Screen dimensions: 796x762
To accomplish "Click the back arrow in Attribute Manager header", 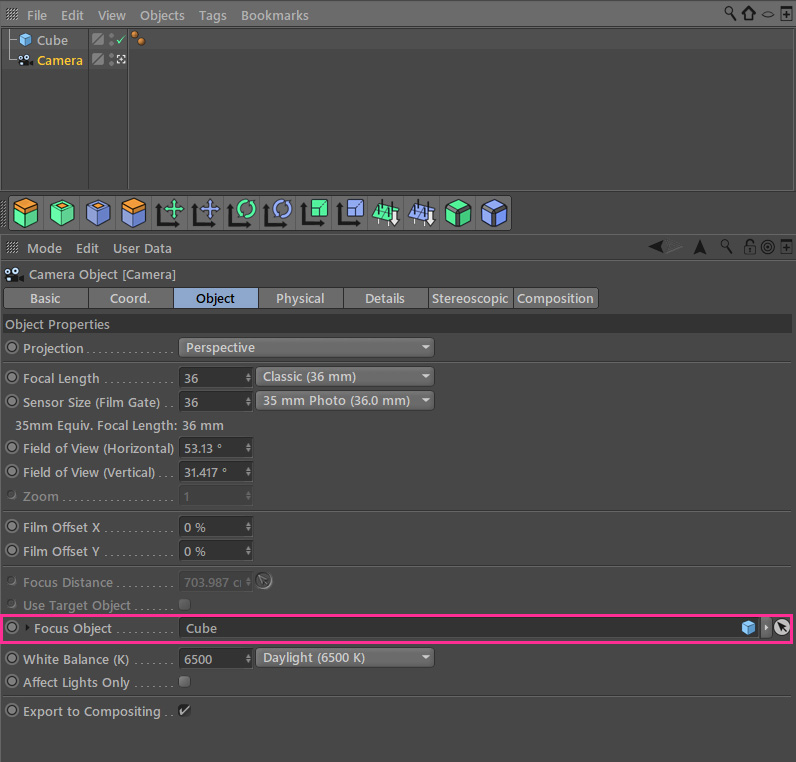I will (656, 247).
